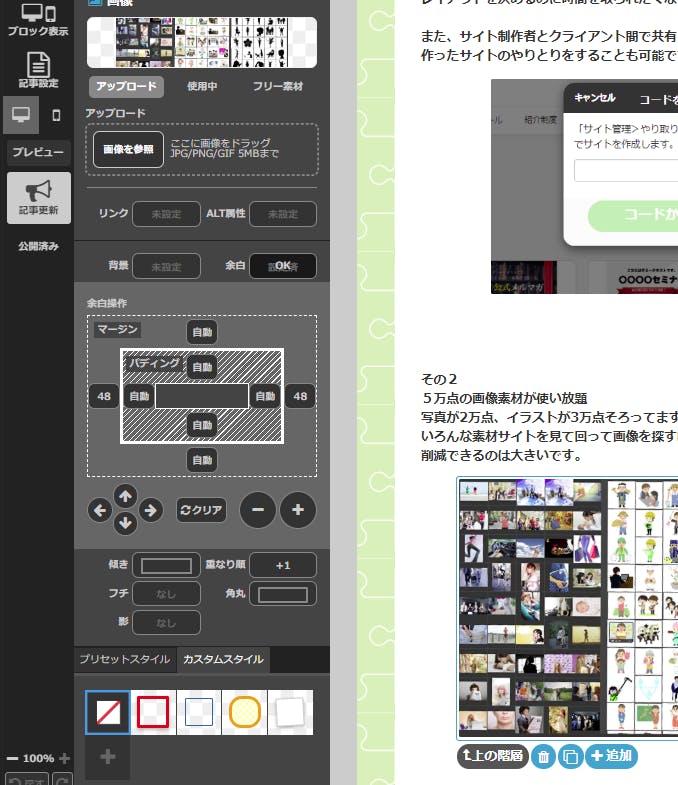Screen dimensions: 678x785
Task: Set top margin 自動 value
Action: tap(202, 332)
